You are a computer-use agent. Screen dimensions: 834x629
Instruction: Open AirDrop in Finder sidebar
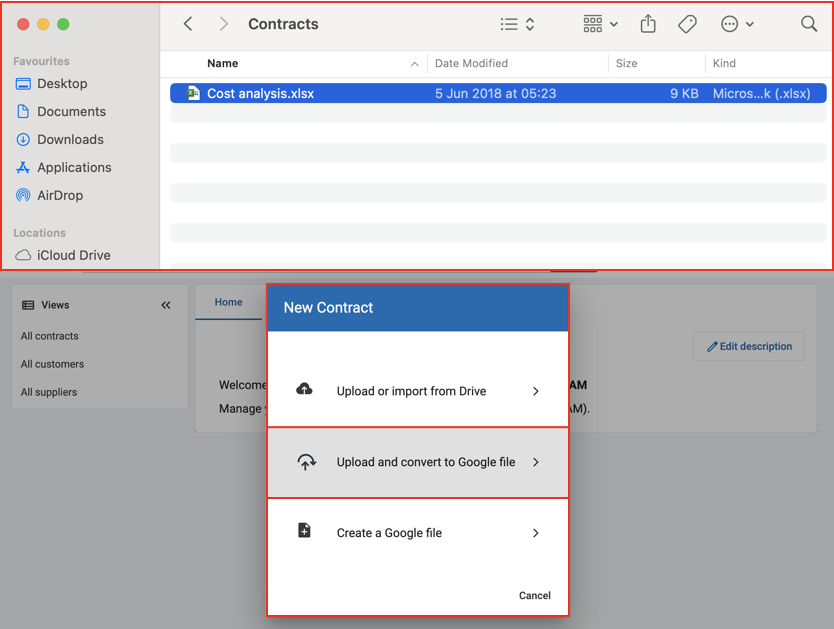60,195
